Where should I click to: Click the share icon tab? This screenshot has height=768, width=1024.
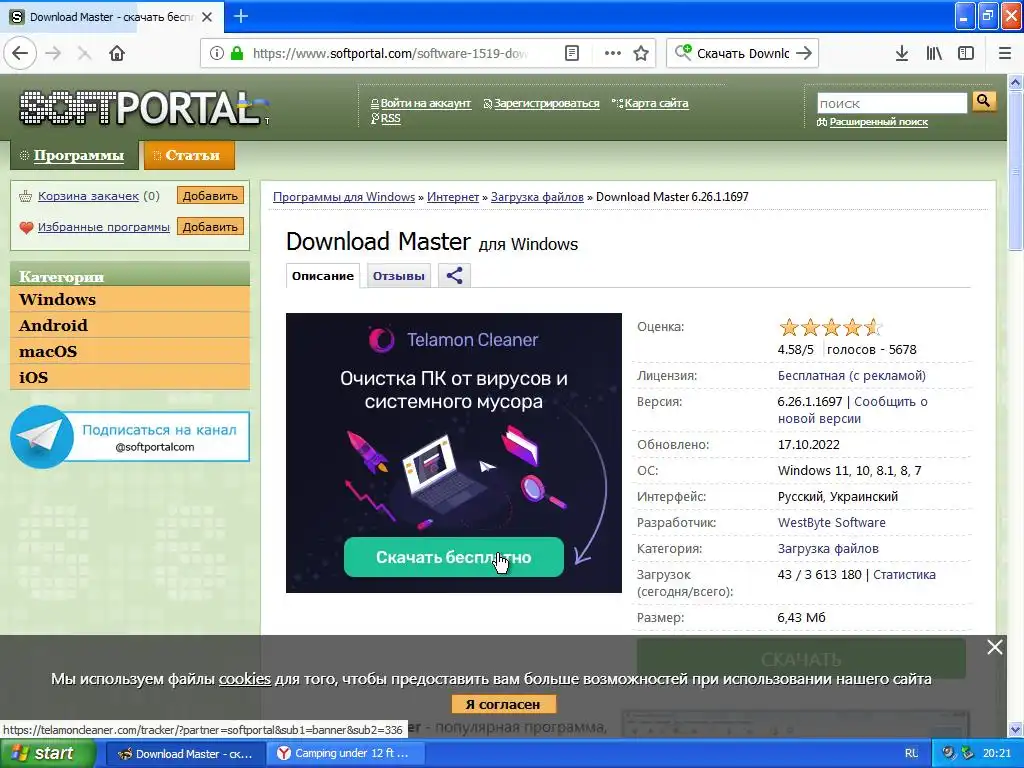pos(455,276)
